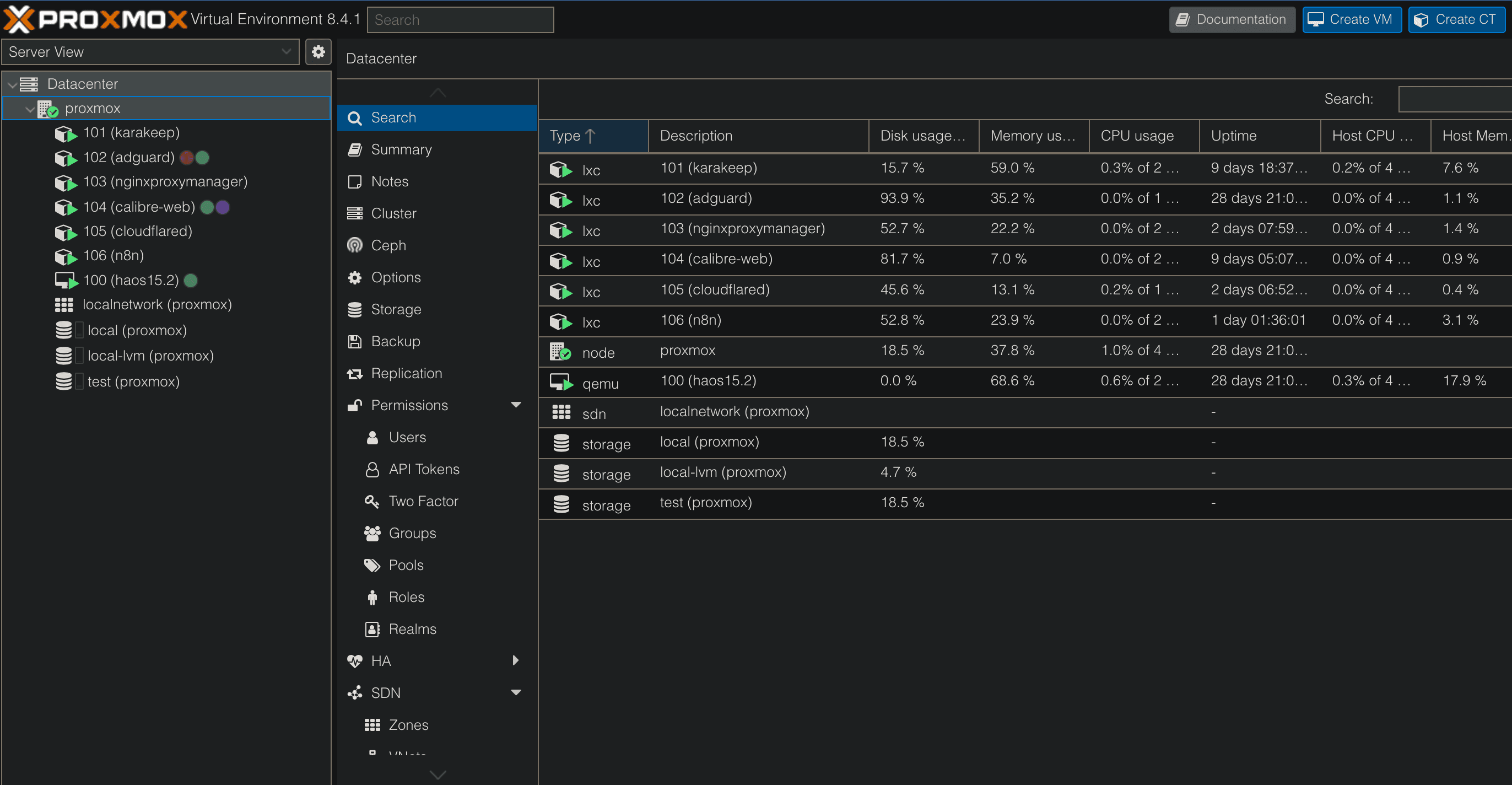Click the Storage database icon in menu
The image size is (1512, 785).
[x=354, y=309]
